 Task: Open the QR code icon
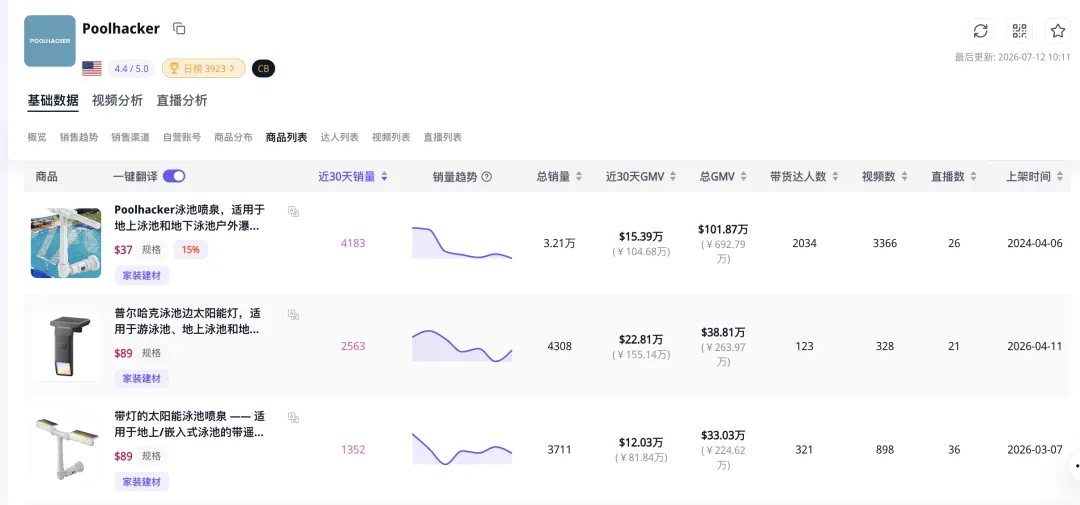pyautogui.click(x=1019, y=30)
